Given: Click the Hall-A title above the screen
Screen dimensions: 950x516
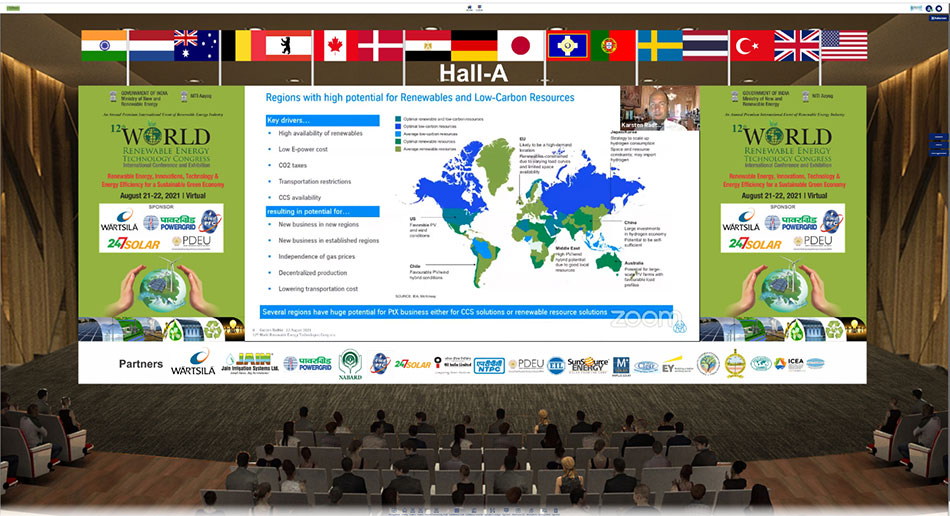Looking at the screenshot, I should click(x=473, y=73).
